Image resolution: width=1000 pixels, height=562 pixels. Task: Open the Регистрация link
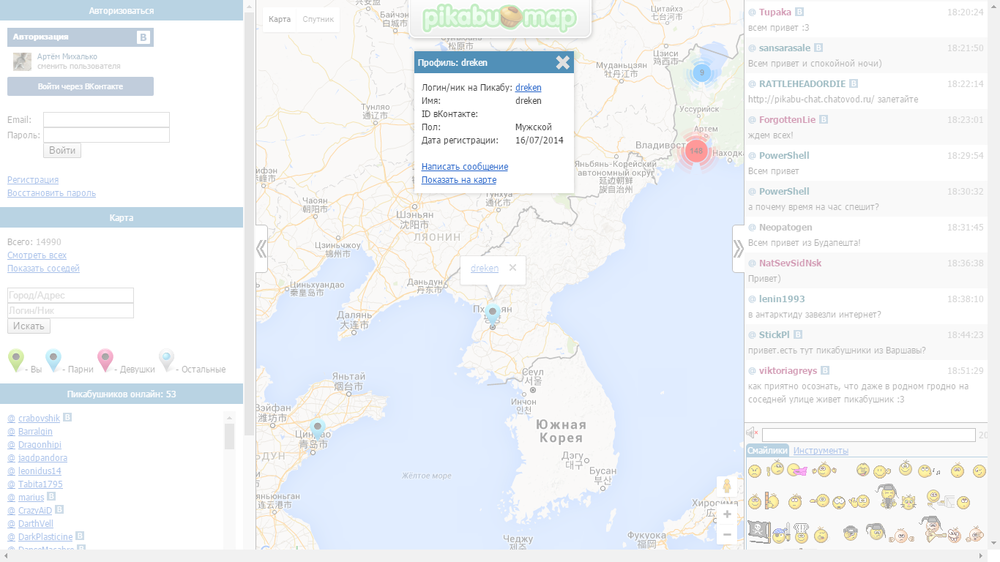point(33,180)
